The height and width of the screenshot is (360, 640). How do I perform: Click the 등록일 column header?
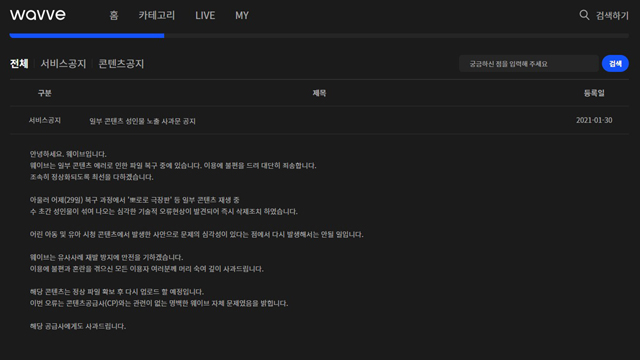click(594, 93)
